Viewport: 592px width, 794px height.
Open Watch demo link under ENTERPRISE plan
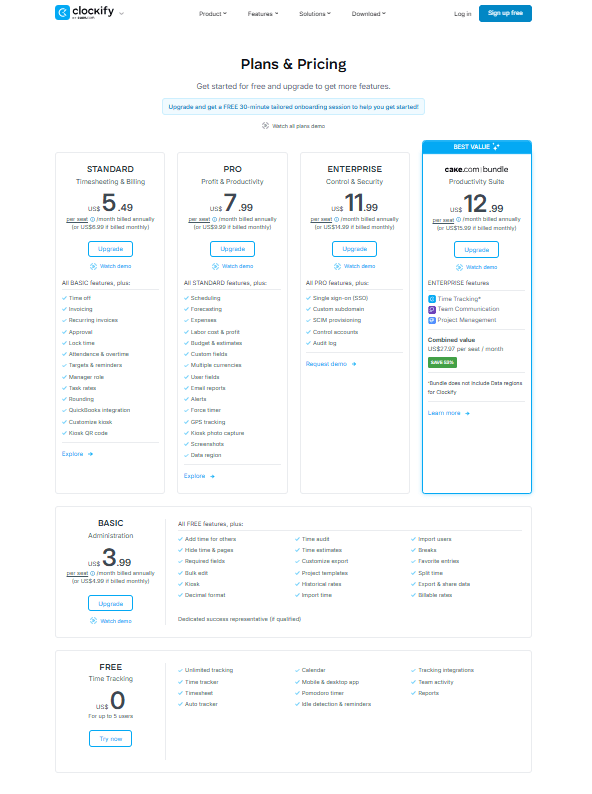[x=360, y=266]
